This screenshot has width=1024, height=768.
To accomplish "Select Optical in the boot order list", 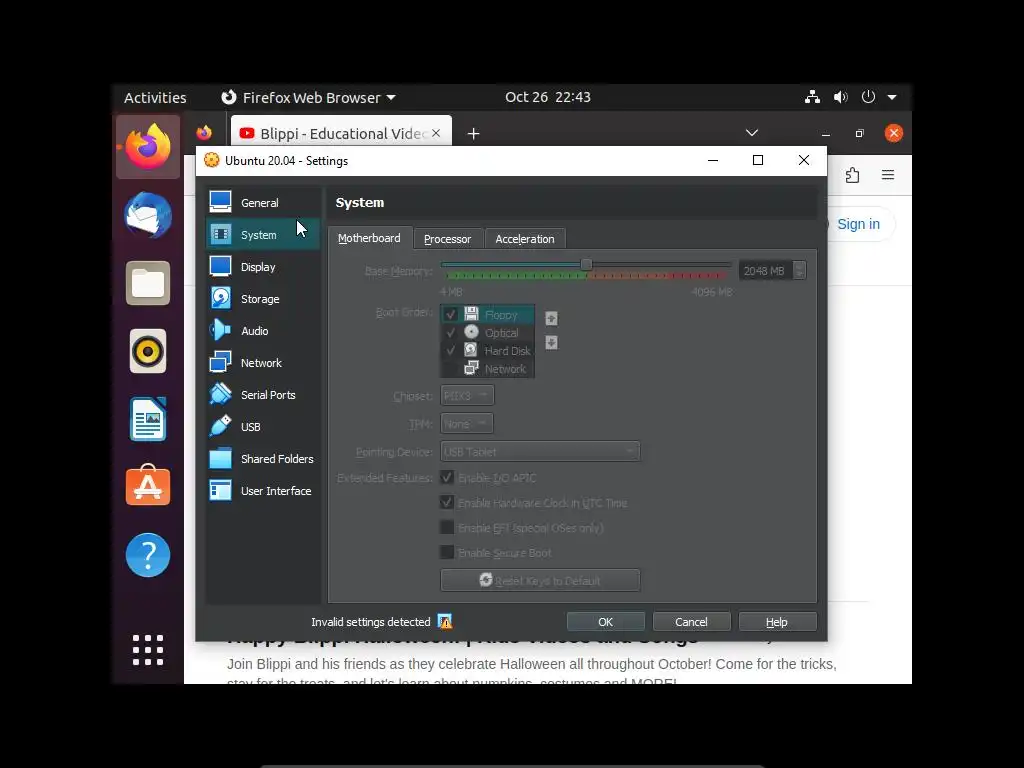I will (x=488, y=332).
